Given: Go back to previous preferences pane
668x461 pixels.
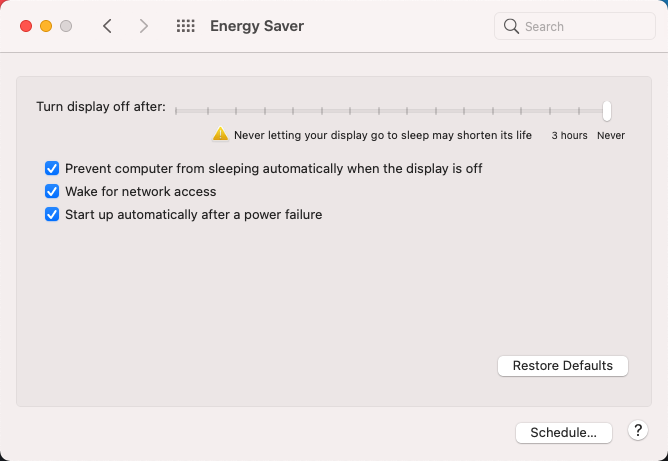Looking at the screenshot, I should coord(107,26).
